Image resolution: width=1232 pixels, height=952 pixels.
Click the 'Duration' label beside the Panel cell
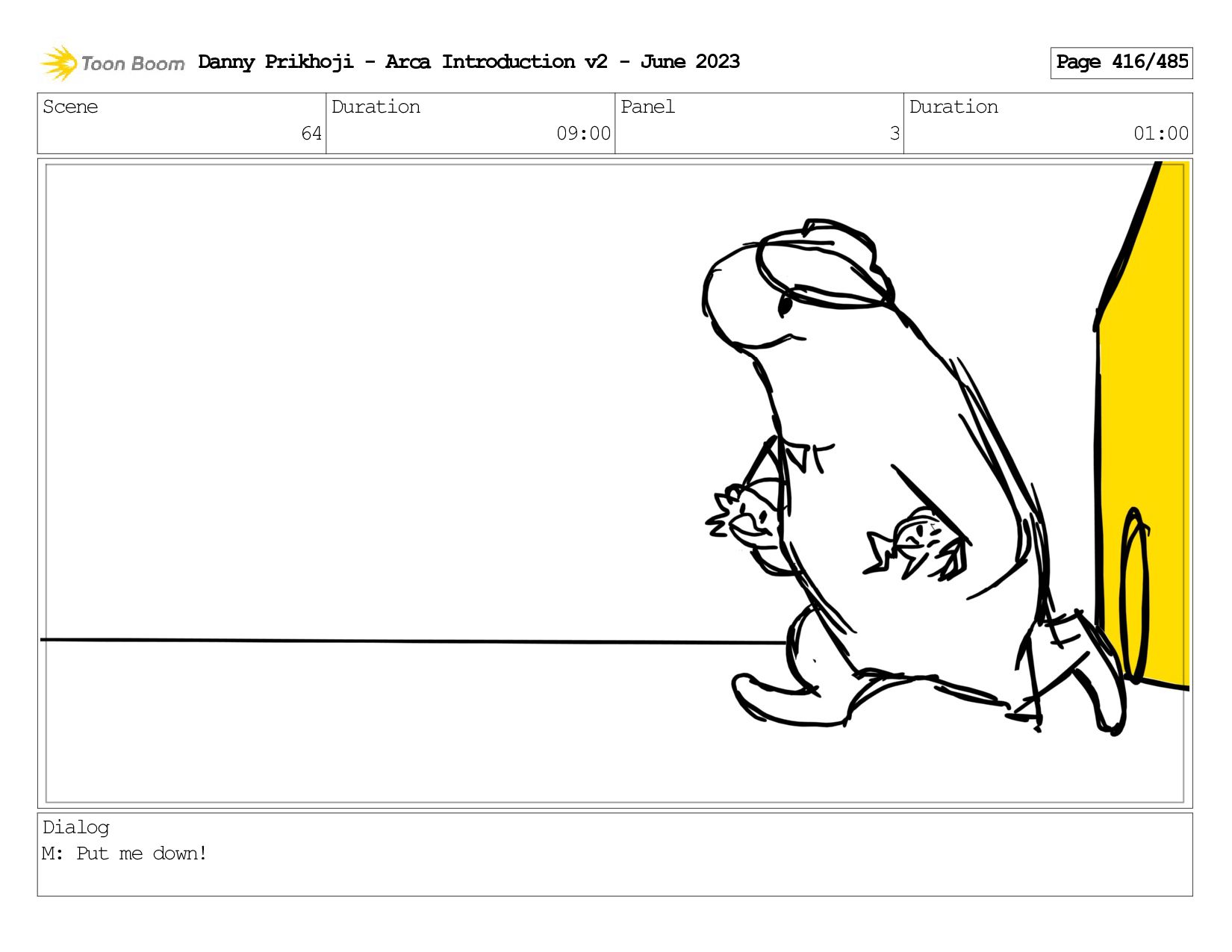953,107
